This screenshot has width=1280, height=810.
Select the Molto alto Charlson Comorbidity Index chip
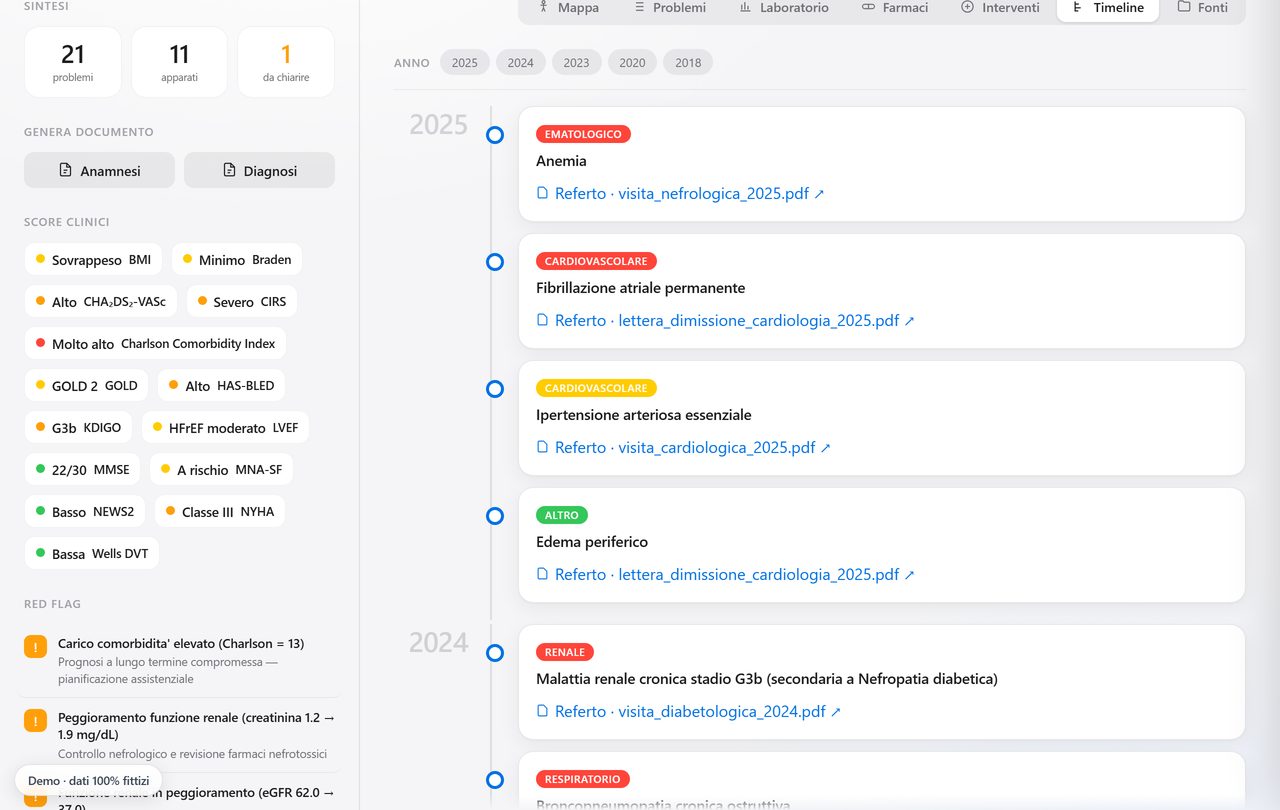pyautogui.click(x=155, y=344)
